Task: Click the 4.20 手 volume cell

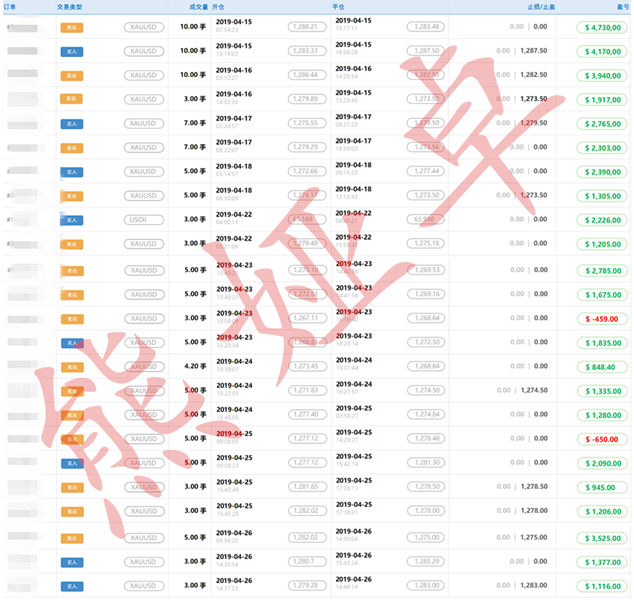Action: 195,366
